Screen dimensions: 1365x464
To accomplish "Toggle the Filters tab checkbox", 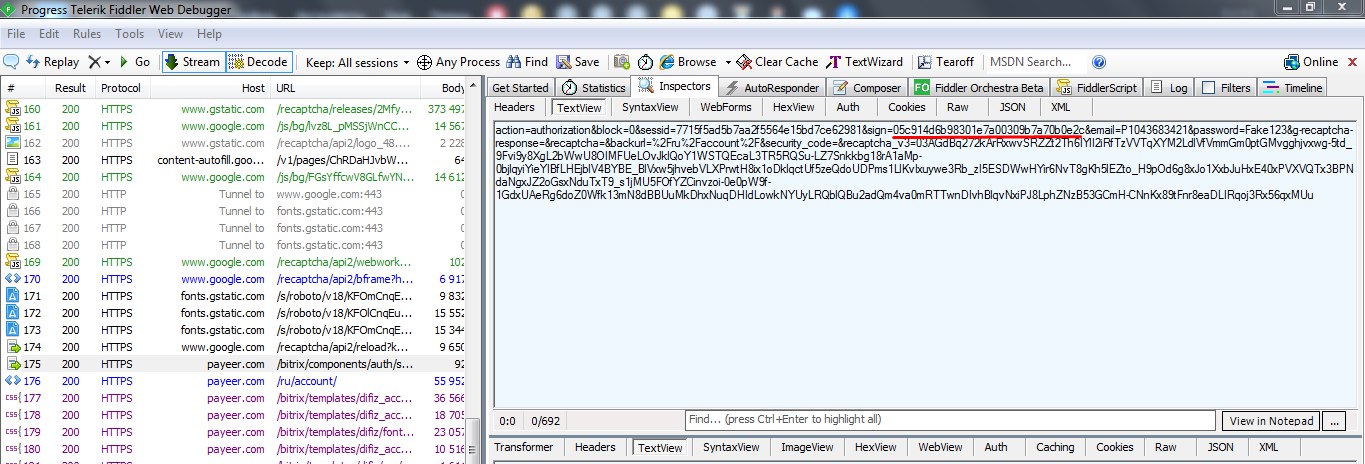I will [x=1208, y=88].
